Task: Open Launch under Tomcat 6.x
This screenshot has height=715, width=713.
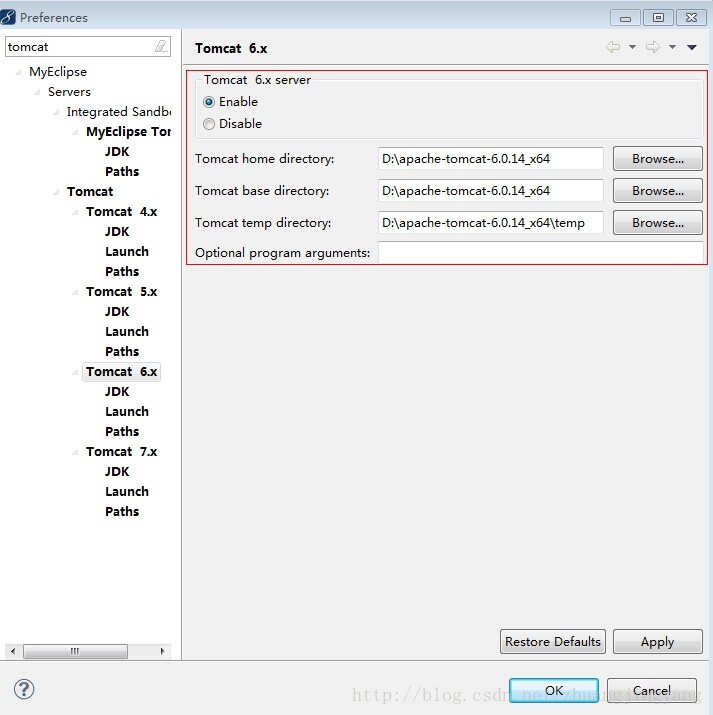Action: [x=127, y=412]
